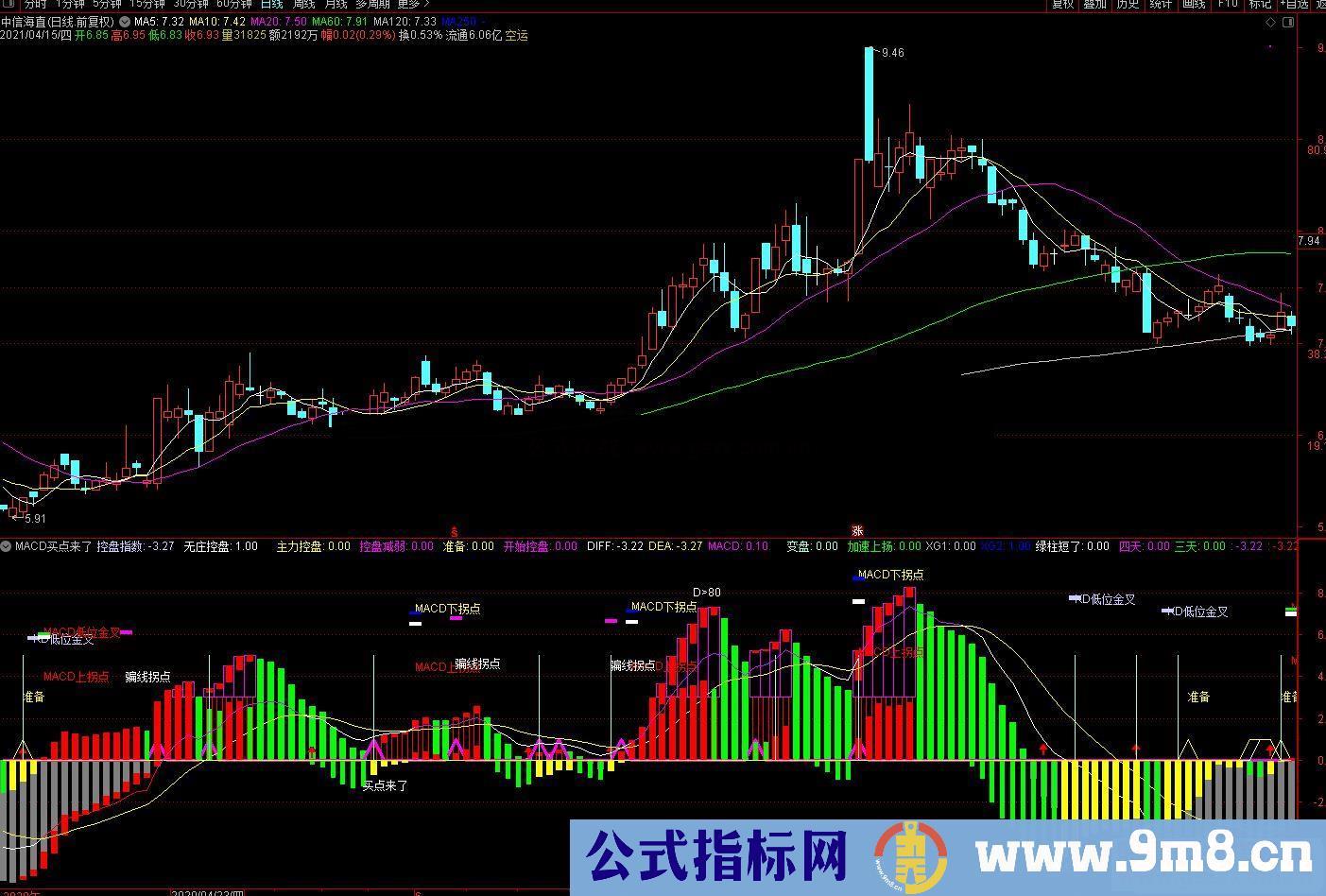This screenshot has width=1326, height=896.
Task: Open historical data with the 历史 icon
Action: 1128,6
